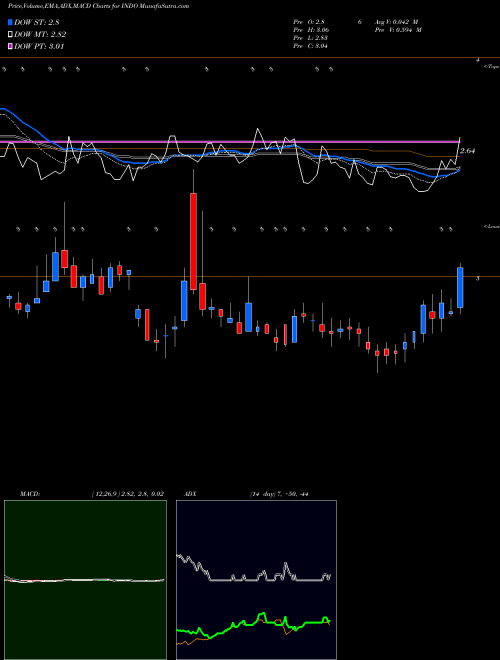Click the magenta DOW PT legend swatch
500x660 pixels.
(x=11, y=46)
